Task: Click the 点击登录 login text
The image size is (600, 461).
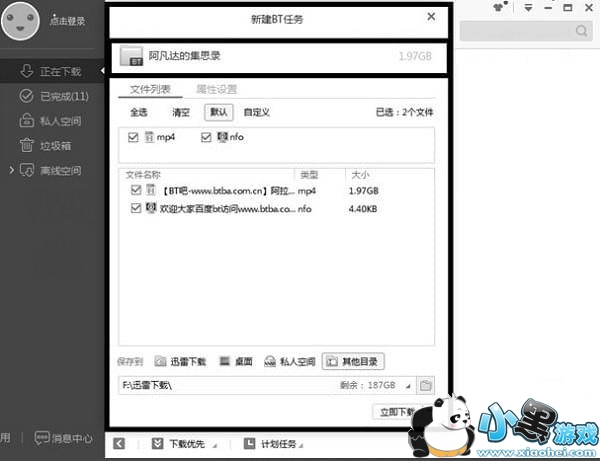Action: 67,21
